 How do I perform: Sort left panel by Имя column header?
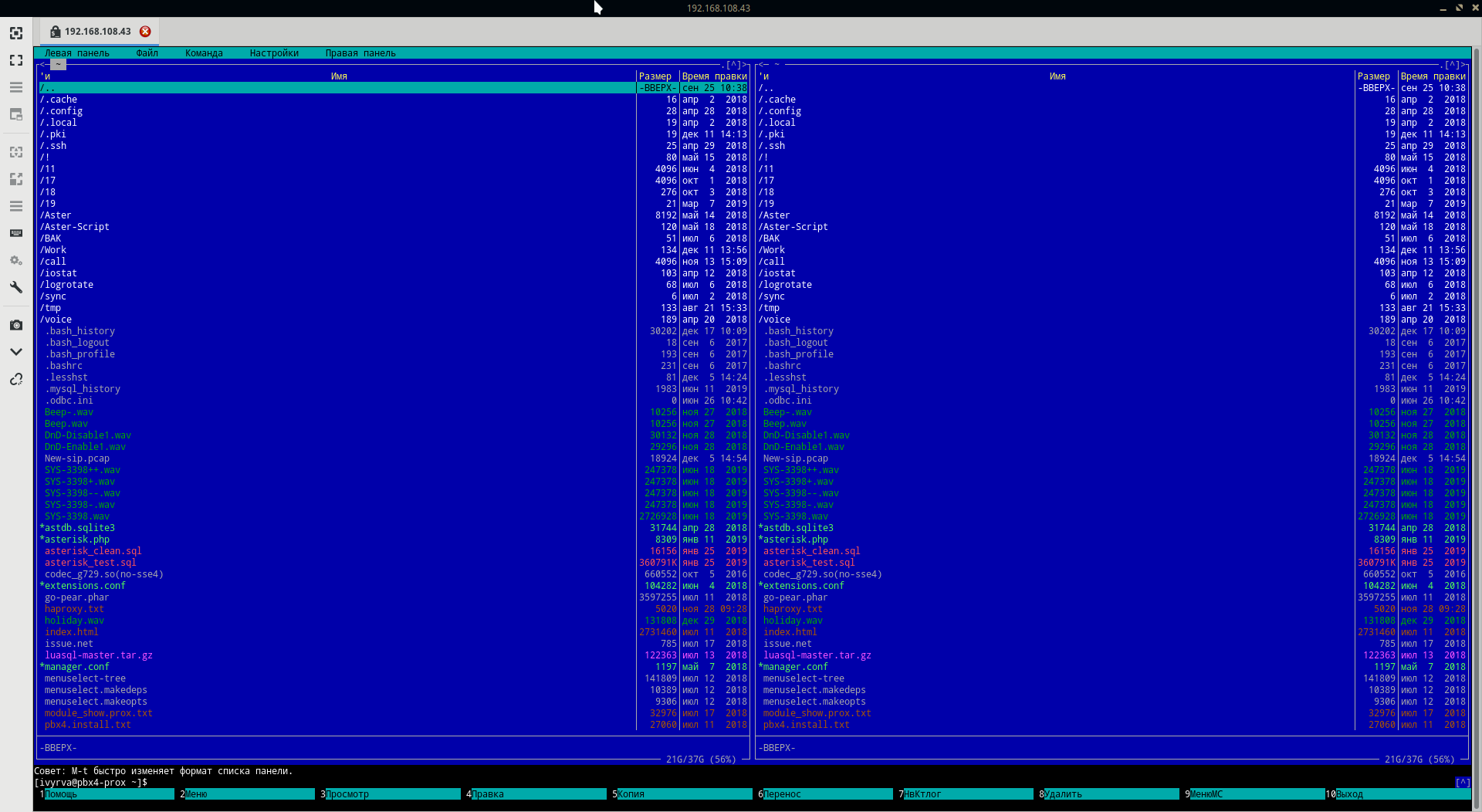[339, 76]
